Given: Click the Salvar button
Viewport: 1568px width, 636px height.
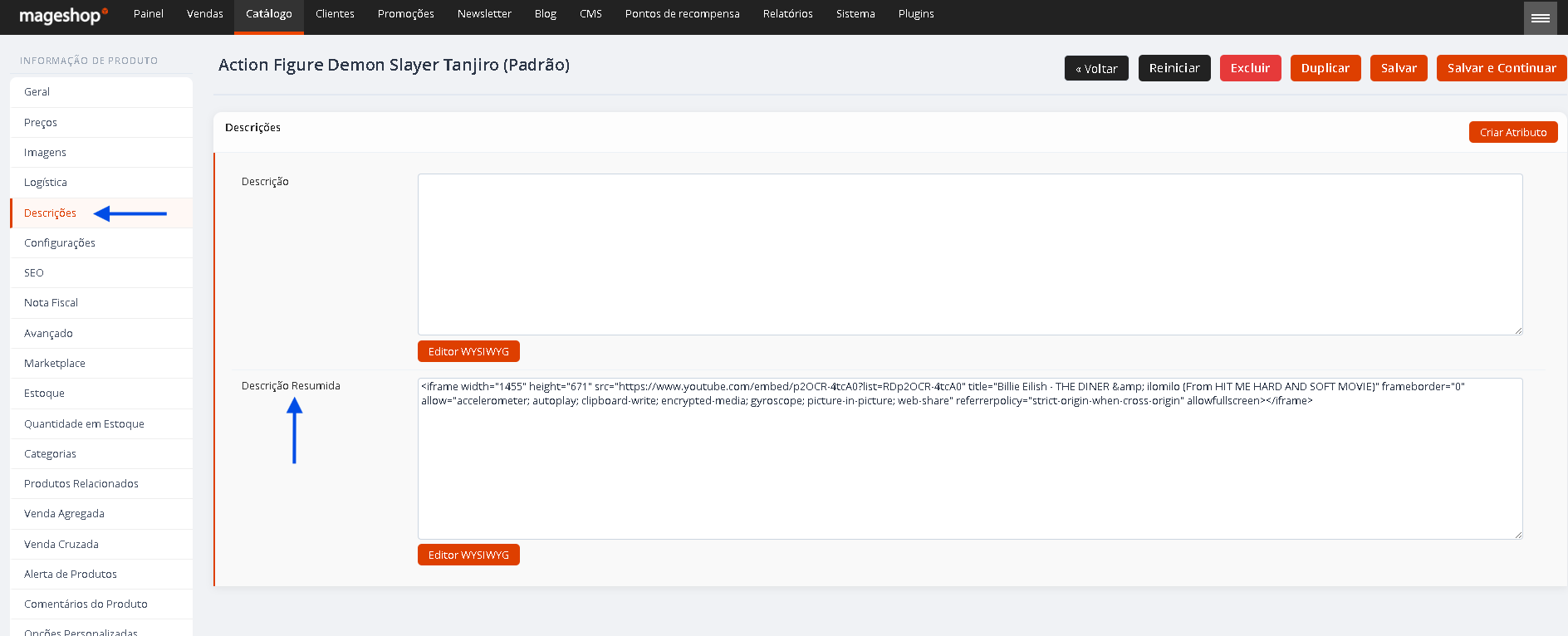Looking at the screenshot, I should (x=1399, y=68).
